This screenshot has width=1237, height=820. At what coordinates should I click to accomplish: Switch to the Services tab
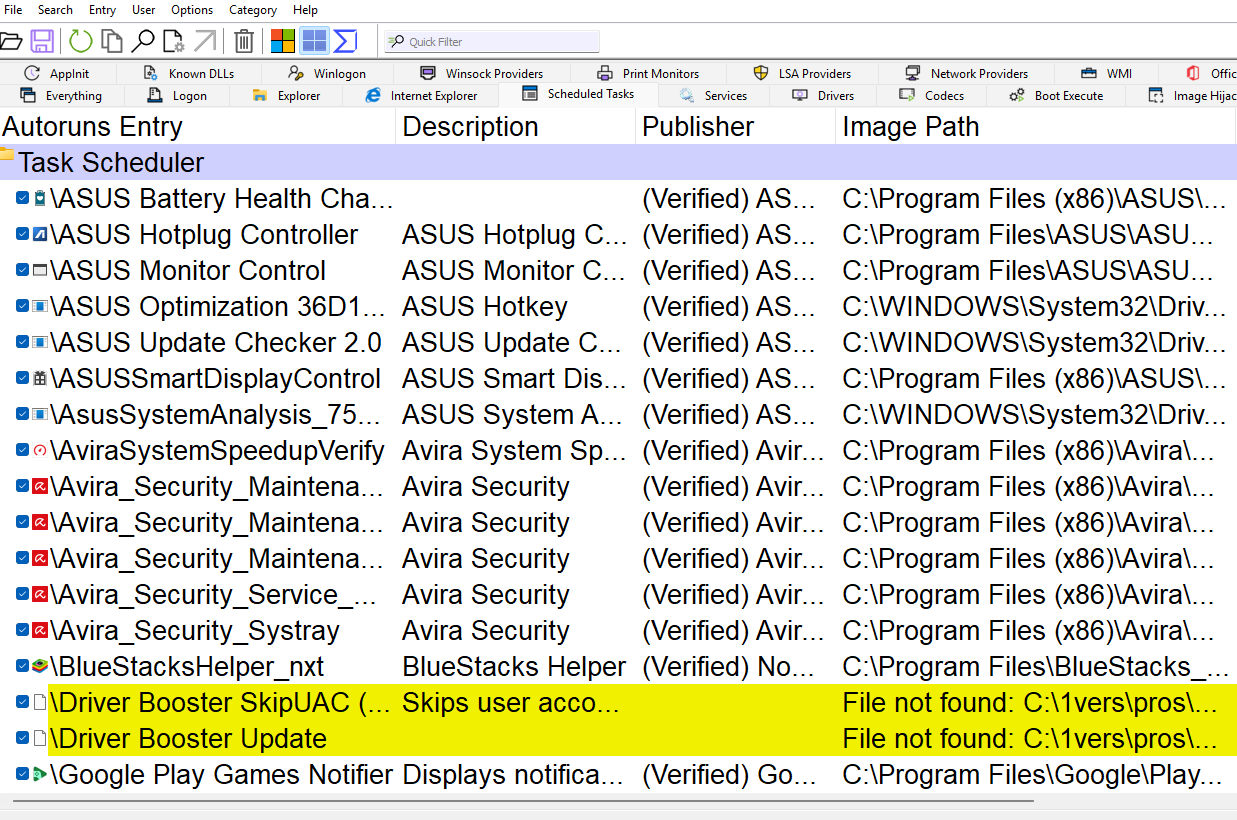tap(714, 96)
